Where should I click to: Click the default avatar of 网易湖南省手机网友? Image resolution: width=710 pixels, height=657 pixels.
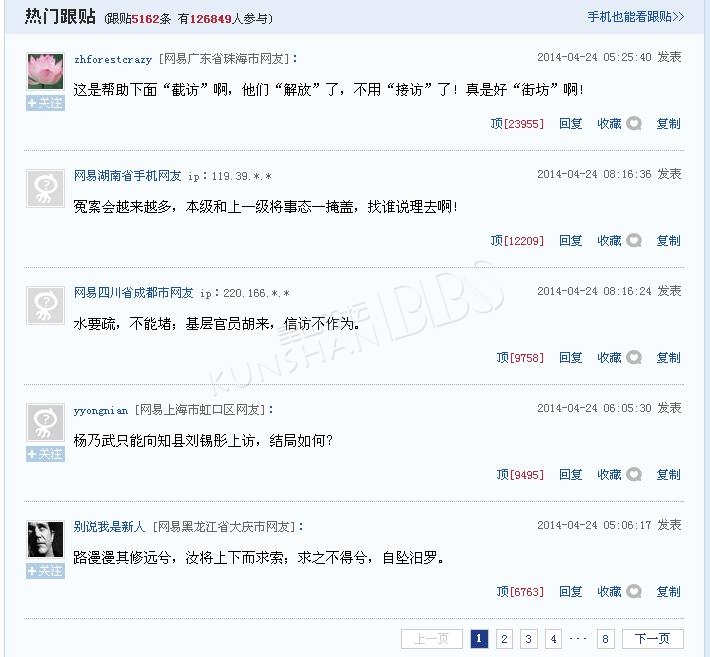click(x=45, y=188)
